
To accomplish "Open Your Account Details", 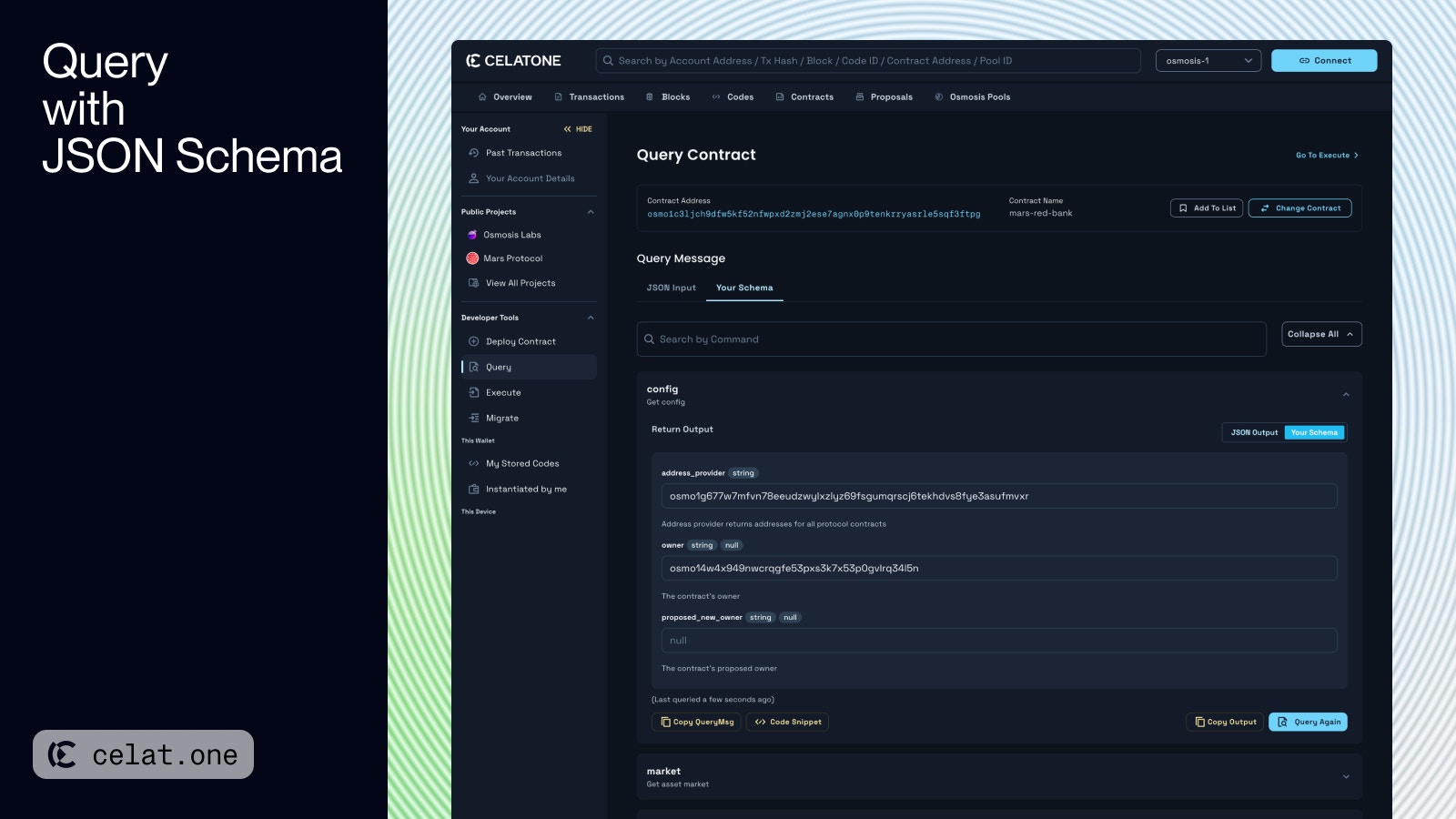I will (529, 178).
